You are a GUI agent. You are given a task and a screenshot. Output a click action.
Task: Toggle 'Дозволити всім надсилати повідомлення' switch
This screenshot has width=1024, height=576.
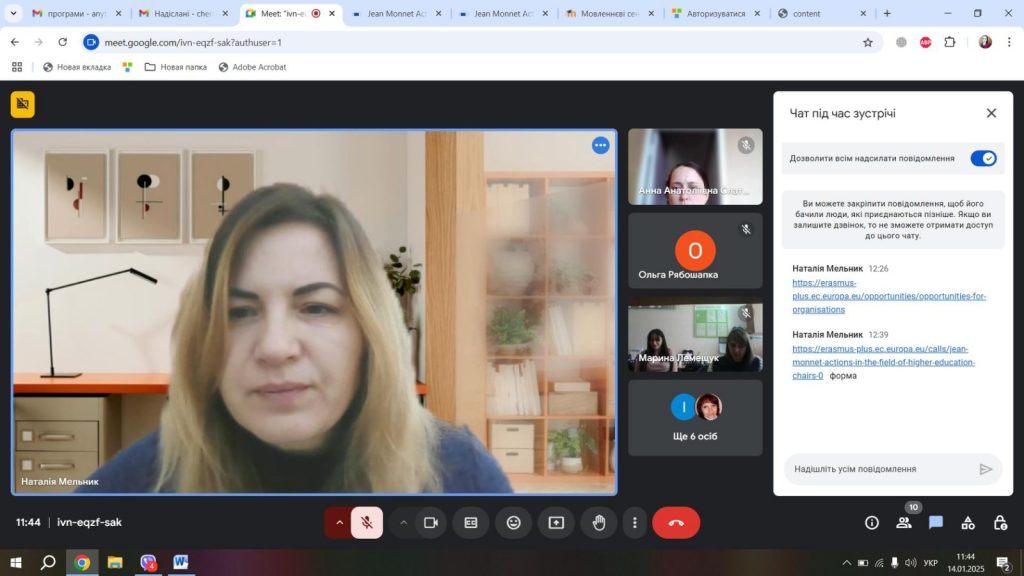point(983,158)
